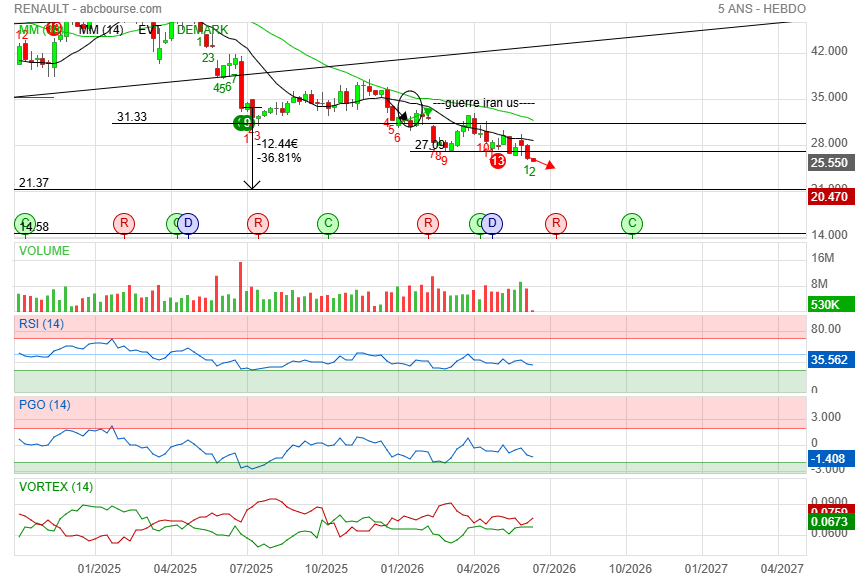Click the chart title RENAULT - abcbourse.com
The image size is (855, 579).
click(88, 9)
